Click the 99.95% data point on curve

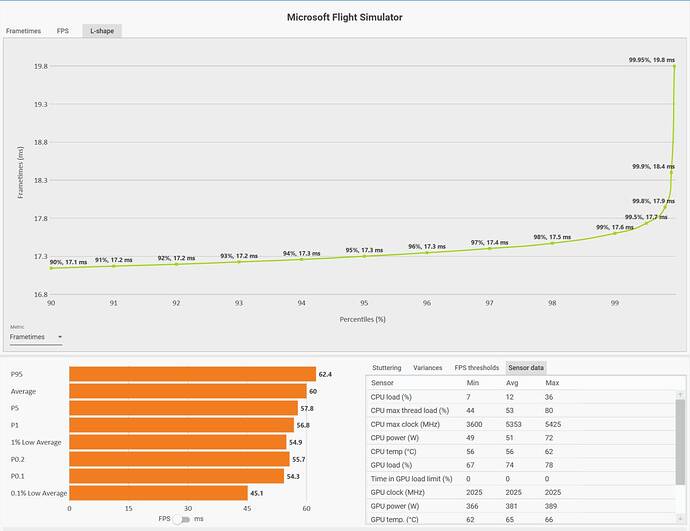tap(674, 66)
